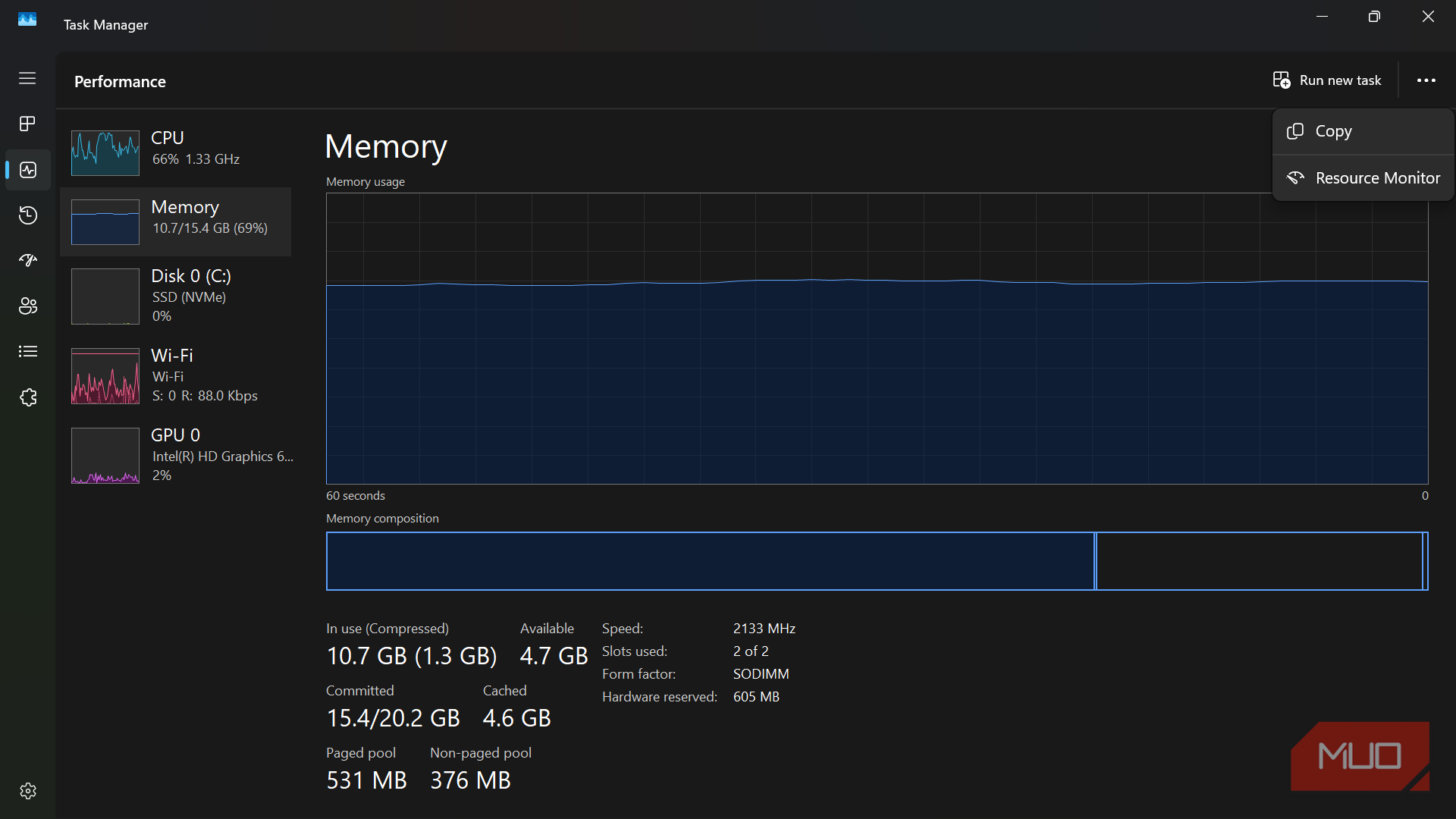Image resolution: width=1456 pixels, height=819 pixels.
Task: Open the Services page icon
Action: coord(28,397)
